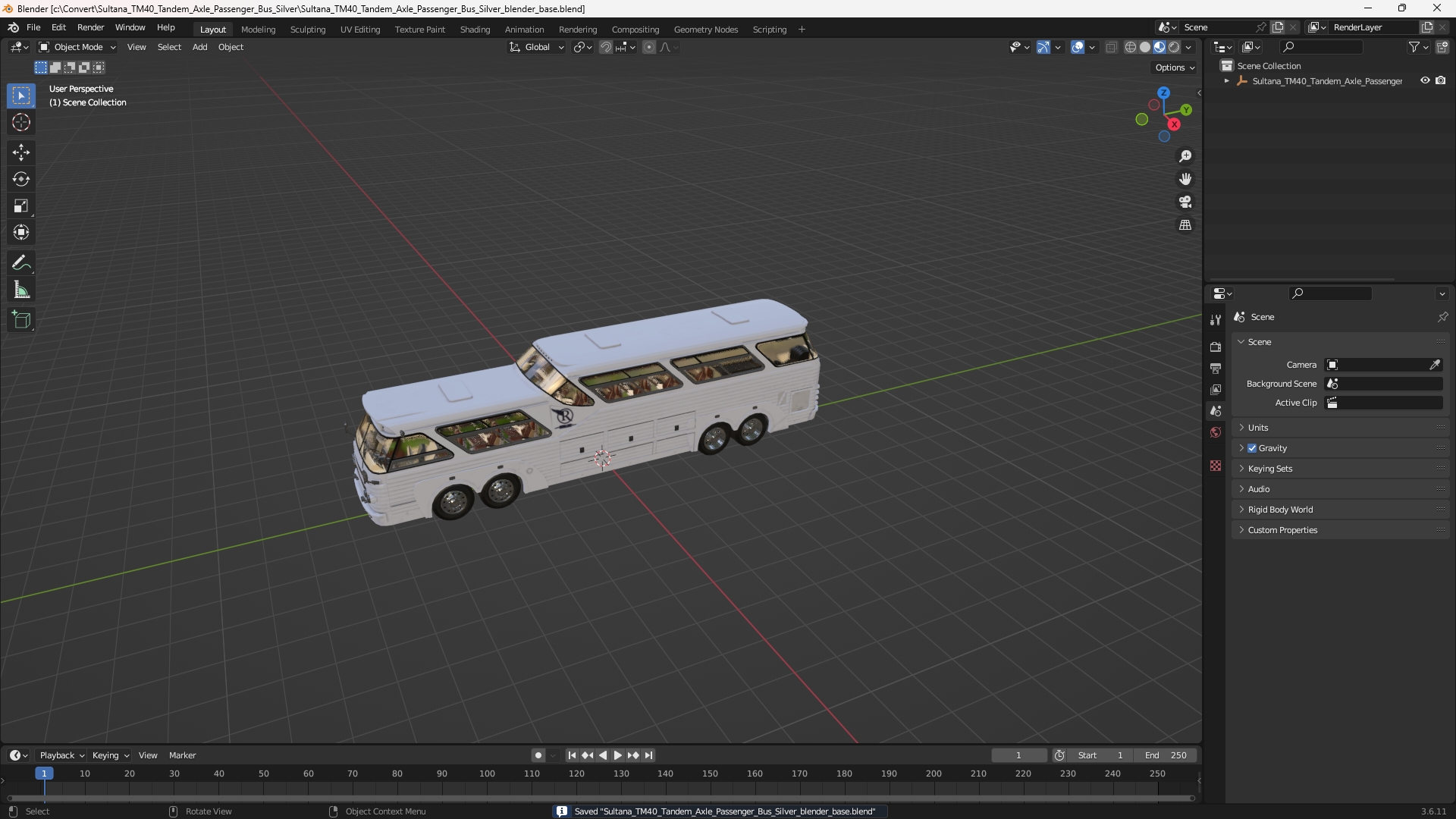Toggle viewport overlays display
This screenshot has width=1456, height=819.
click(1078, 47)
